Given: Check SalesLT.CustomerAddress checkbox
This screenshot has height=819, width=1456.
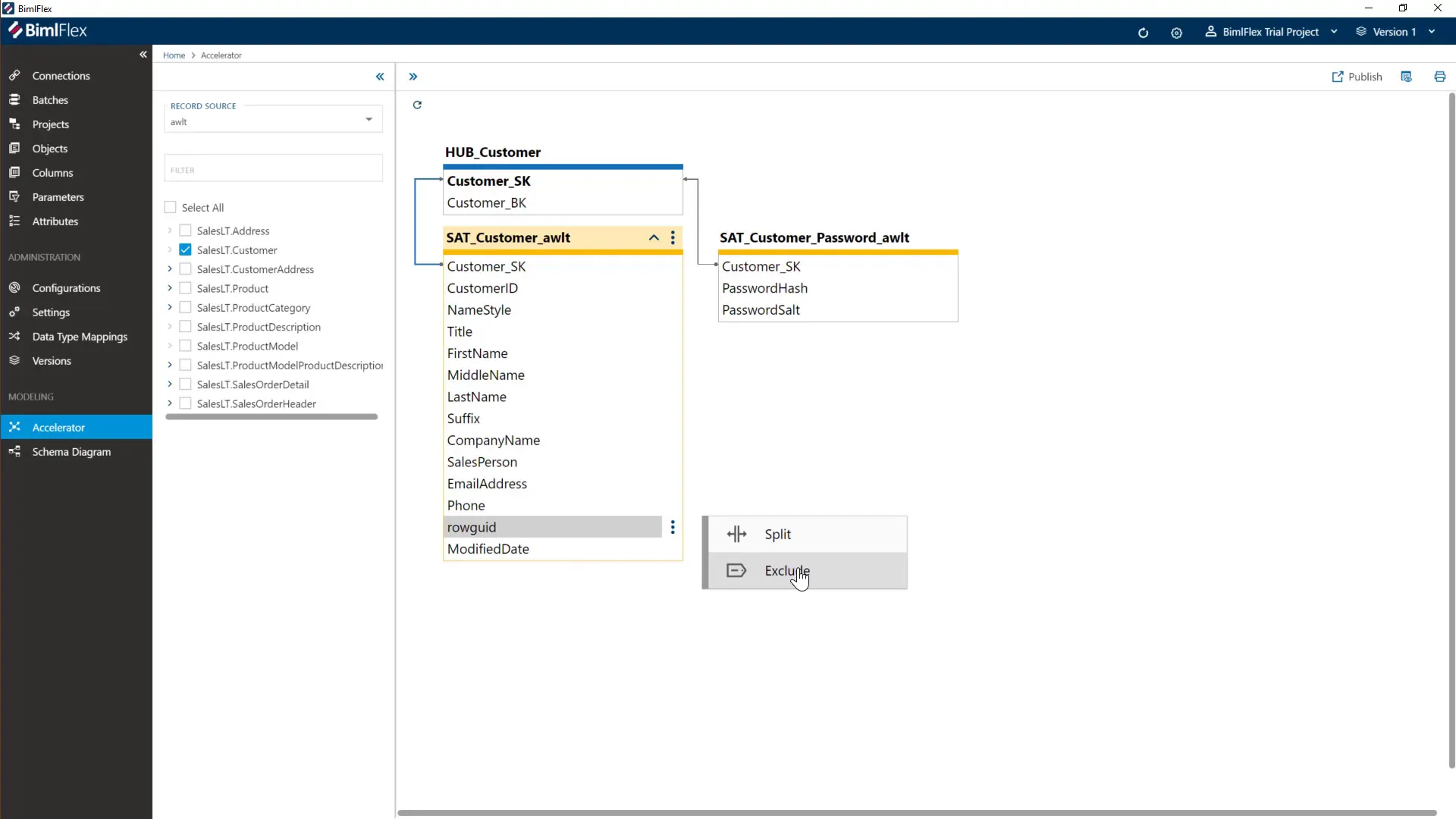Looking at the screenshot, I should point(186,269).
